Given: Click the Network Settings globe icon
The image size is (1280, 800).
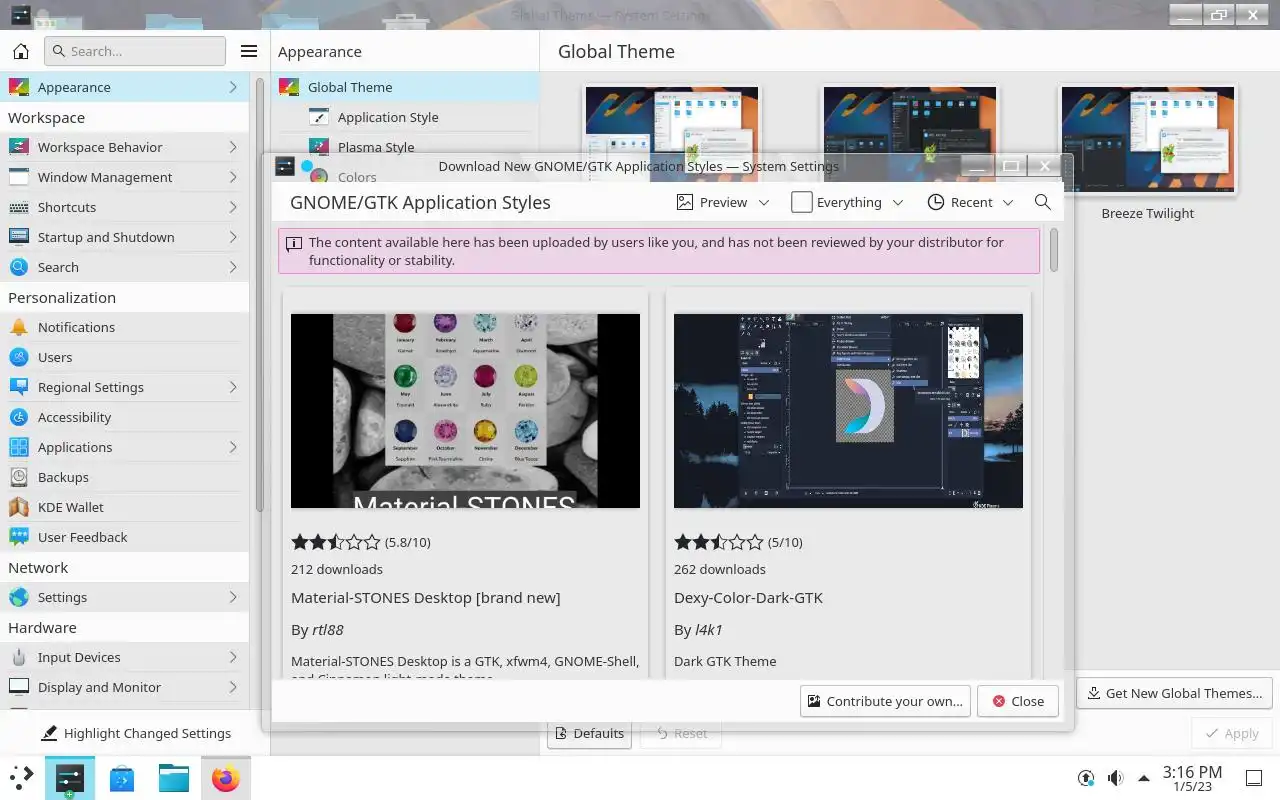Looking at the screenshot, I should click(x=19, y=597).
